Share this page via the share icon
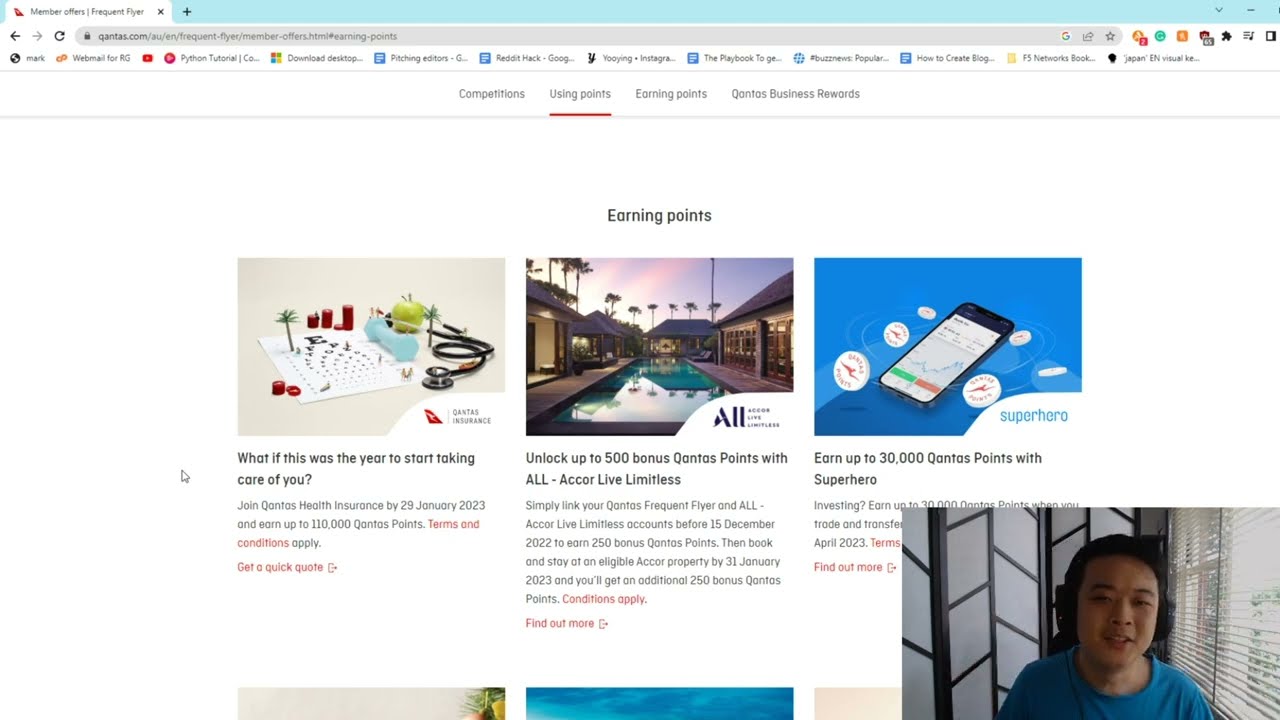Screen dimensions: 1280x720 (1088, 36)
